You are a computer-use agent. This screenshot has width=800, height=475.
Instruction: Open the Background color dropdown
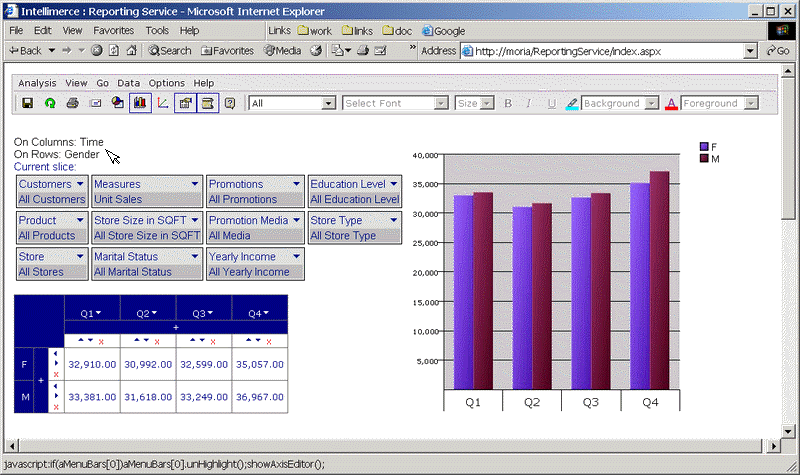coord(651,104)
